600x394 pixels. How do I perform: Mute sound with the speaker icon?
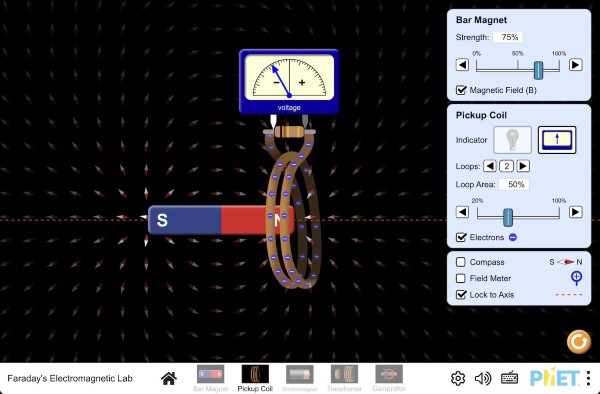click(483, 378)
